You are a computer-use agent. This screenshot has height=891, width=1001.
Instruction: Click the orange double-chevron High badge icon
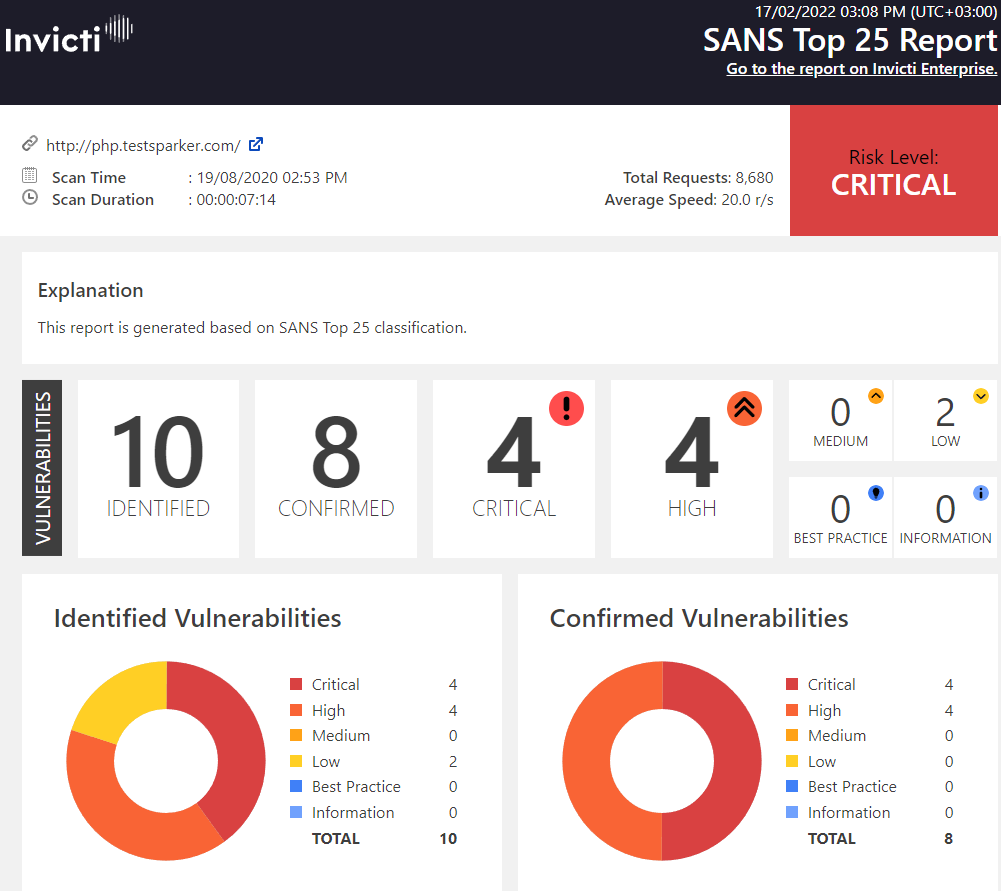click(x=744, y=408)
